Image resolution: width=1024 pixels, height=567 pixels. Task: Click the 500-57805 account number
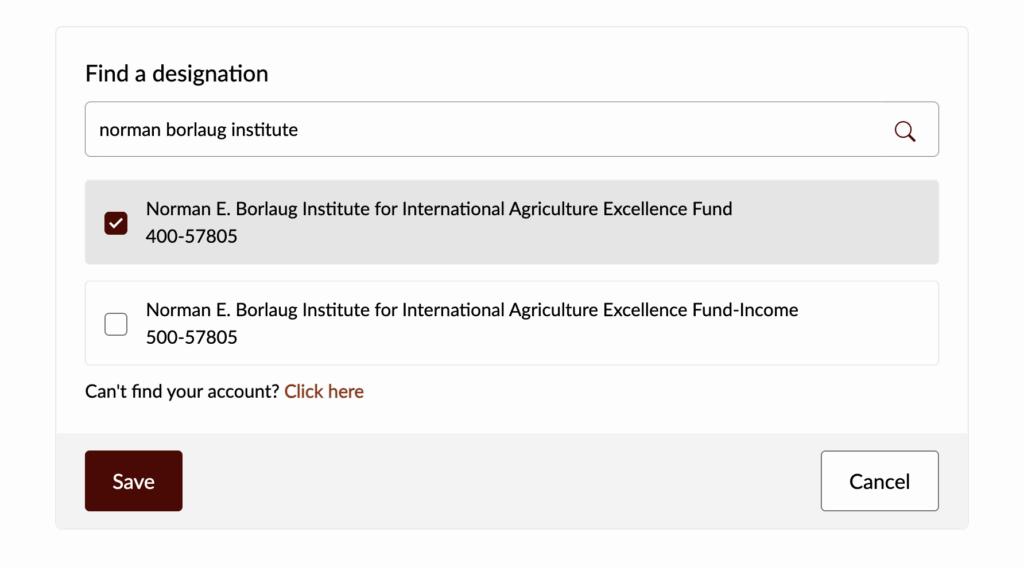pos(192,338)
